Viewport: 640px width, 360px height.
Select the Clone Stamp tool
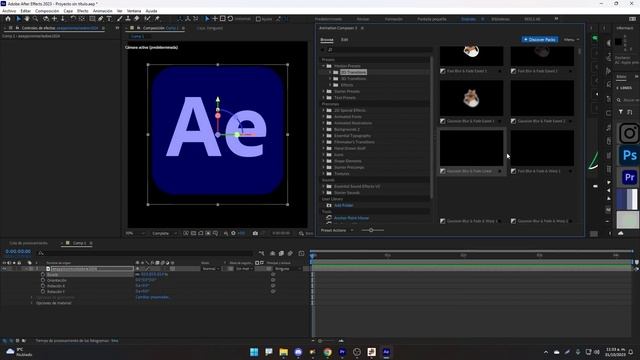(128, 19)
